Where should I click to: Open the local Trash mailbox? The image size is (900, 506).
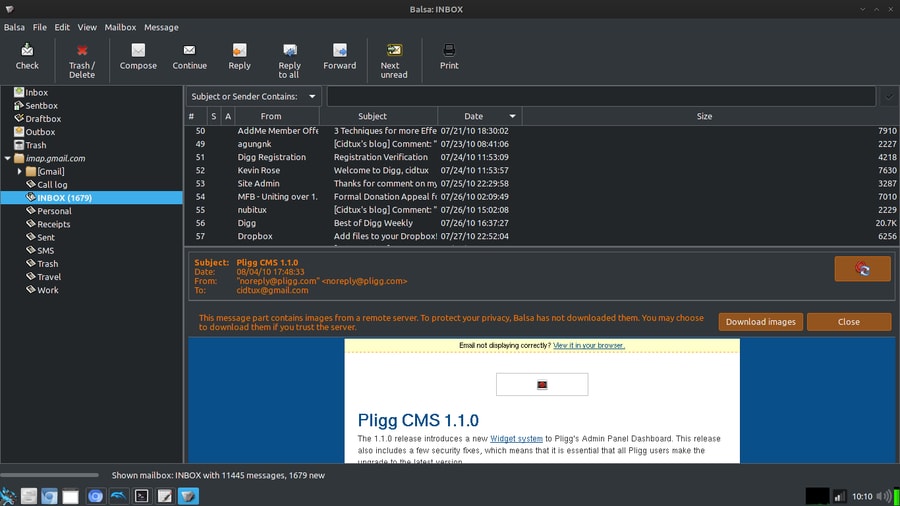click(36, 145)
